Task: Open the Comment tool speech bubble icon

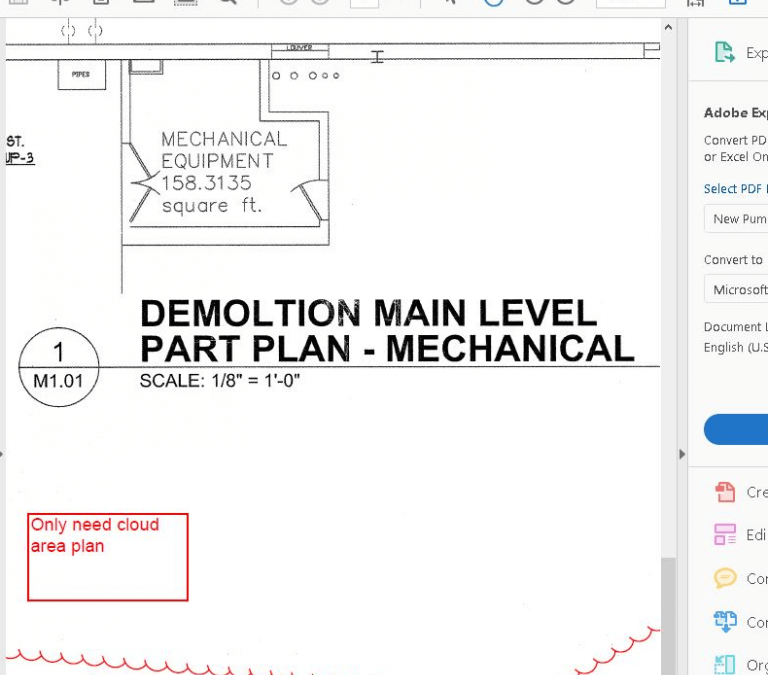Action: tap(725, 578)
